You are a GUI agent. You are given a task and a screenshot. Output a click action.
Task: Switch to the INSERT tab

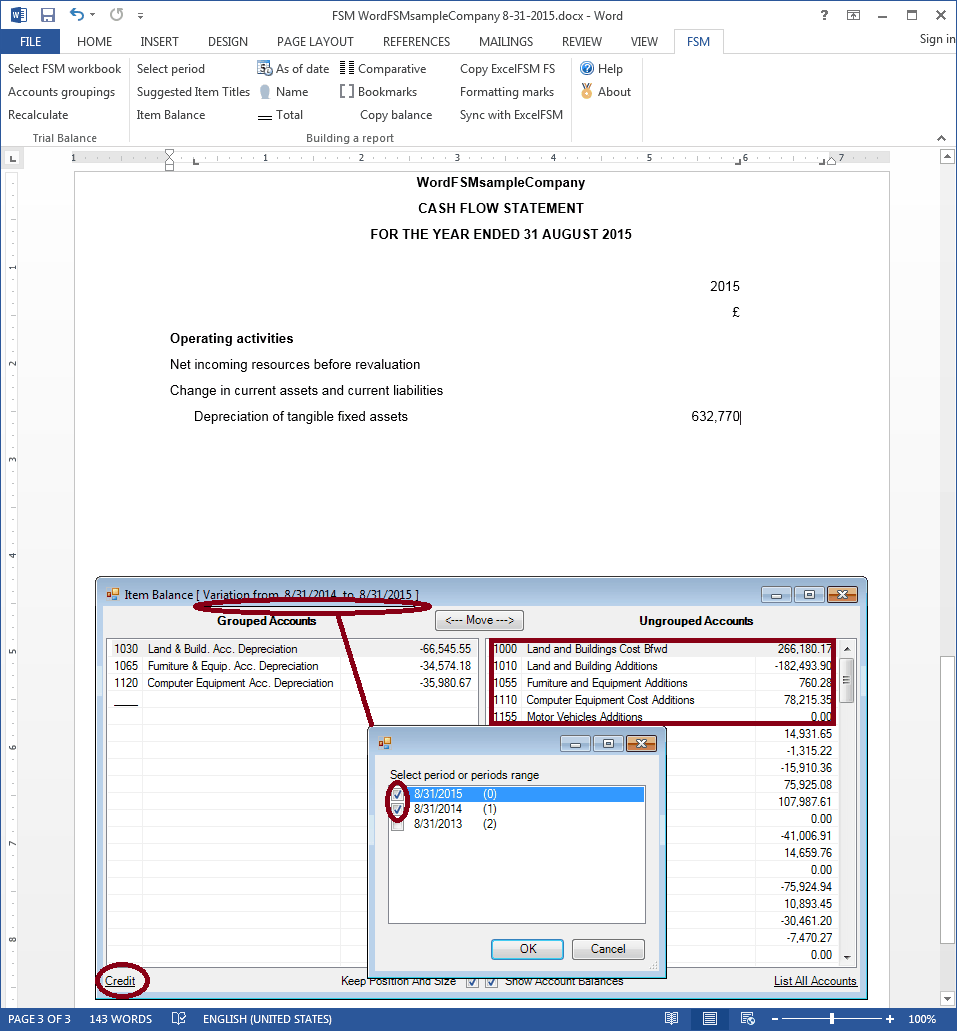click(159, 41)
